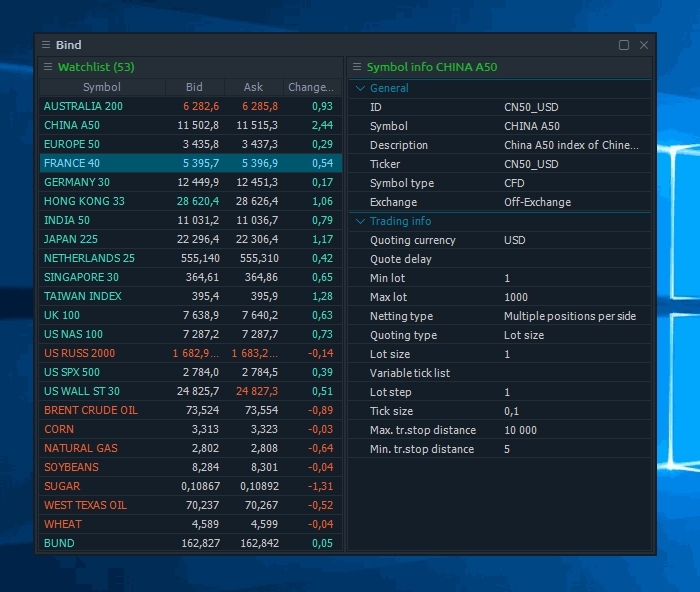Open the Bind window hamburger menu
The image size is (700, 592).
click(46, 45)
